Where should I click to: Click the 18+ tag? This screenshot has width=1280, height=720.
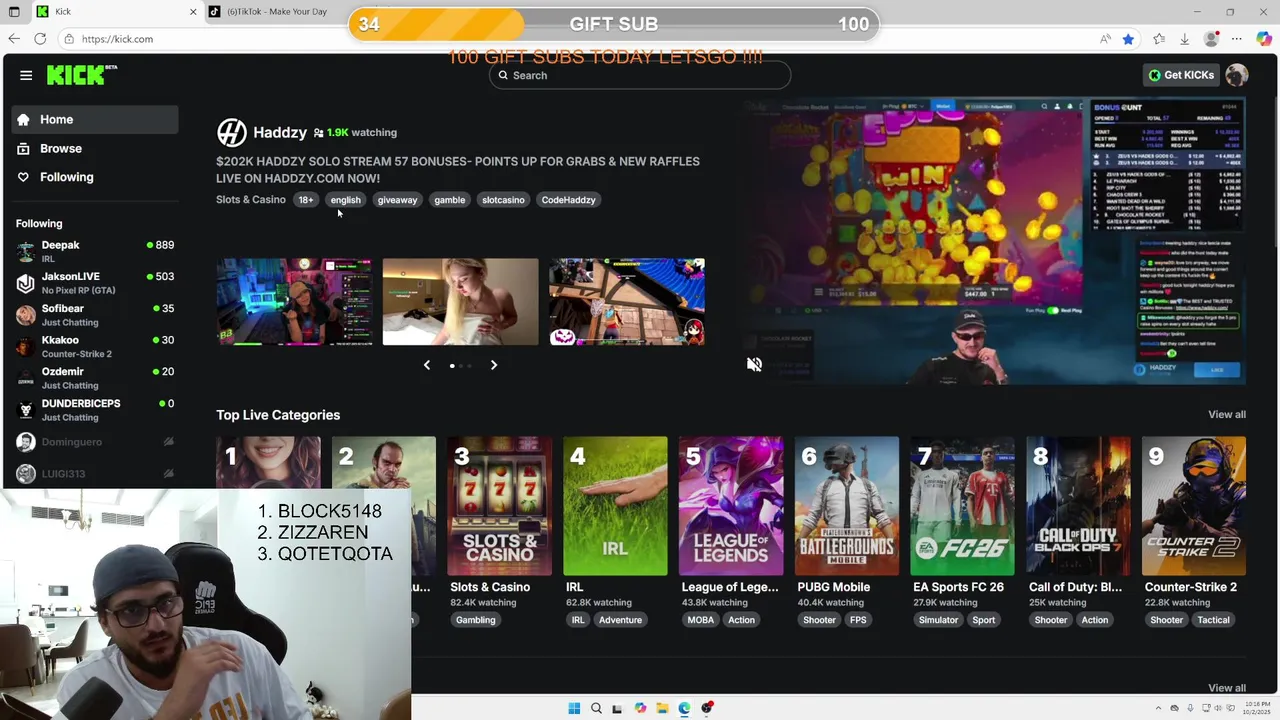[306, 200]
